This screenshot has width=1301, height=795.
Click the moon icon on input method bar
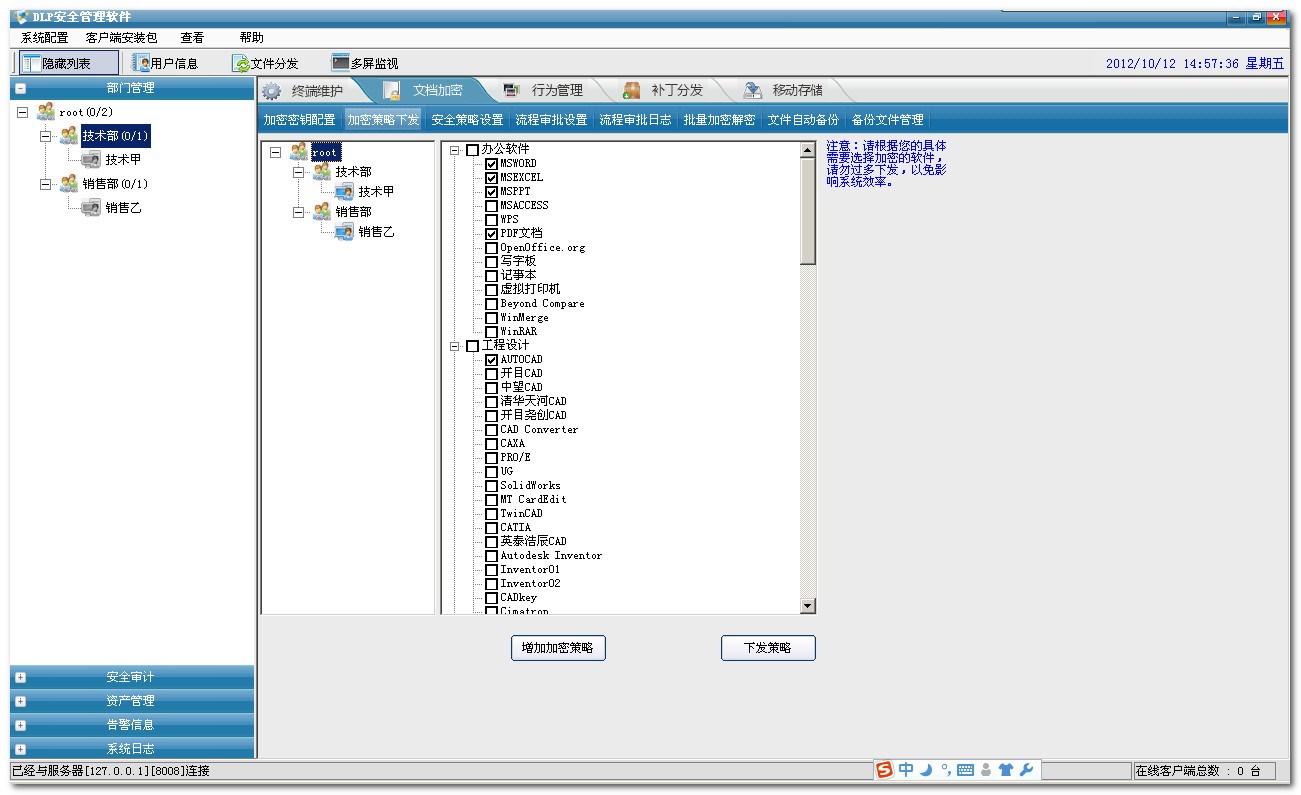pyautogui.click(x=926, y=770)
